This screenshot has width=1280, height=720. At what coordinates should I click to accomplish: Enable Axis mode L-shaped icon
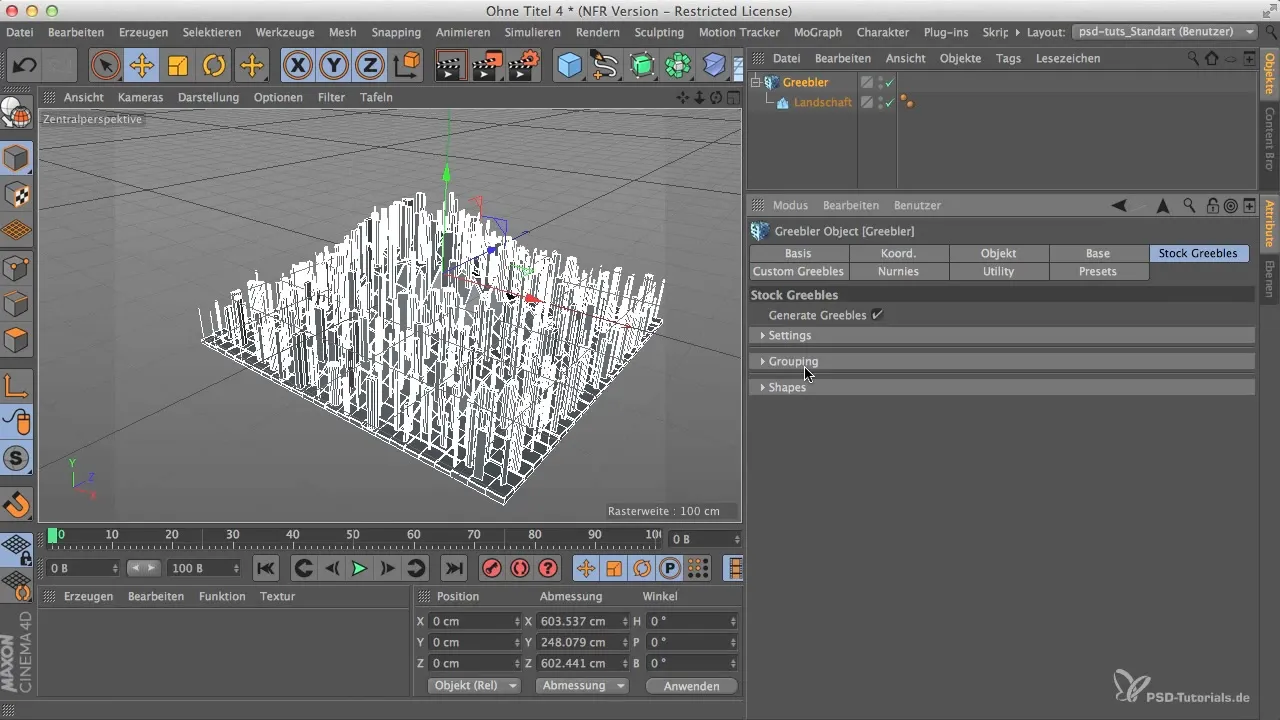(17, 385)
